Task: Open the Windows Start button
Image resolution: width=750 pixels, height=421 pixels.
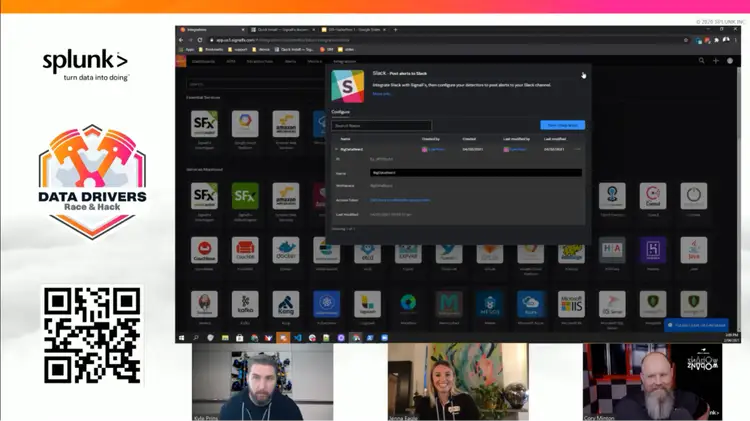Action: point(181,338)
